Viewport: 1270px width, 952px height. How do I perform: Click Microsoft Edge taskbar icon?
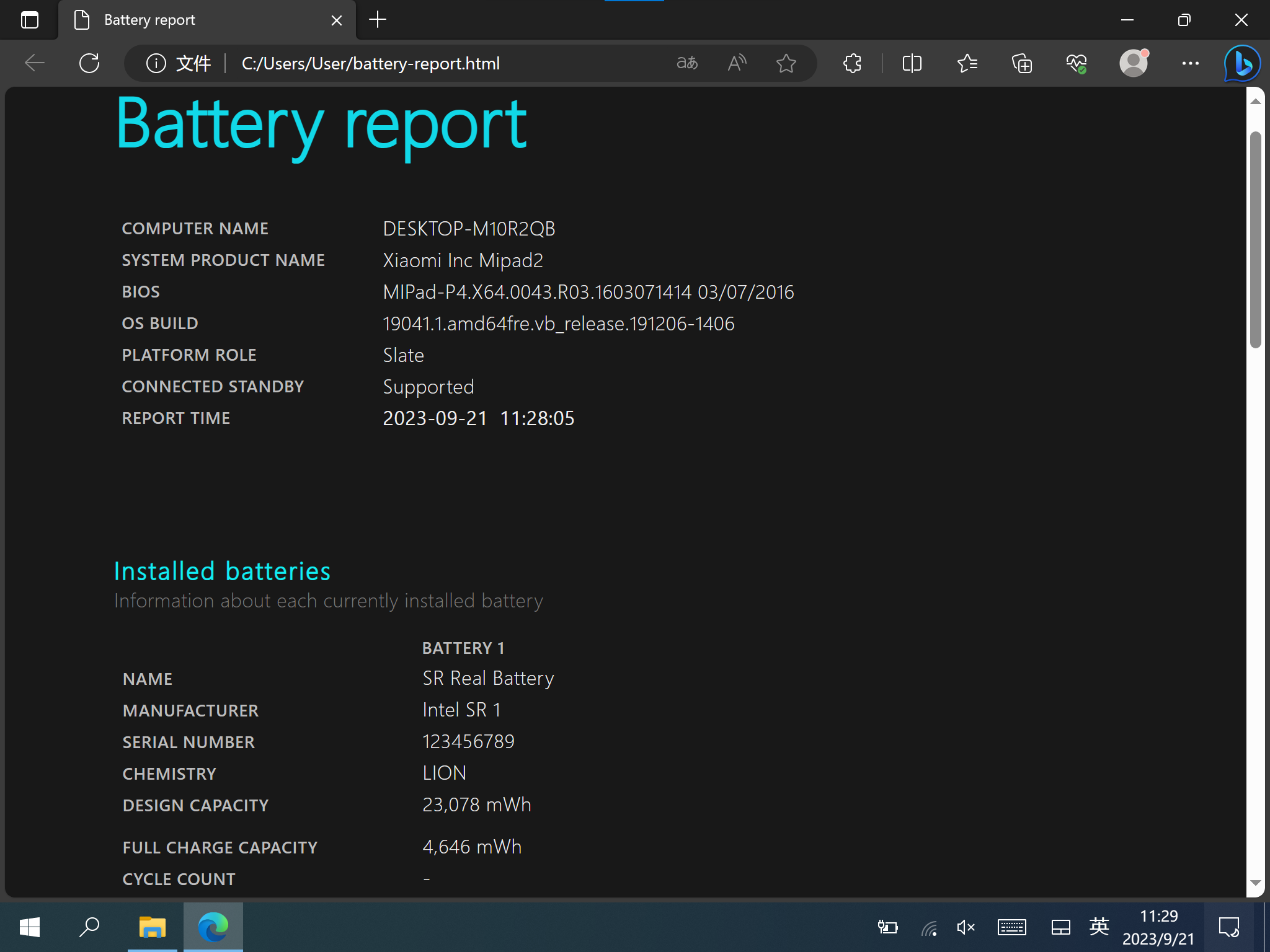point(213,927)
